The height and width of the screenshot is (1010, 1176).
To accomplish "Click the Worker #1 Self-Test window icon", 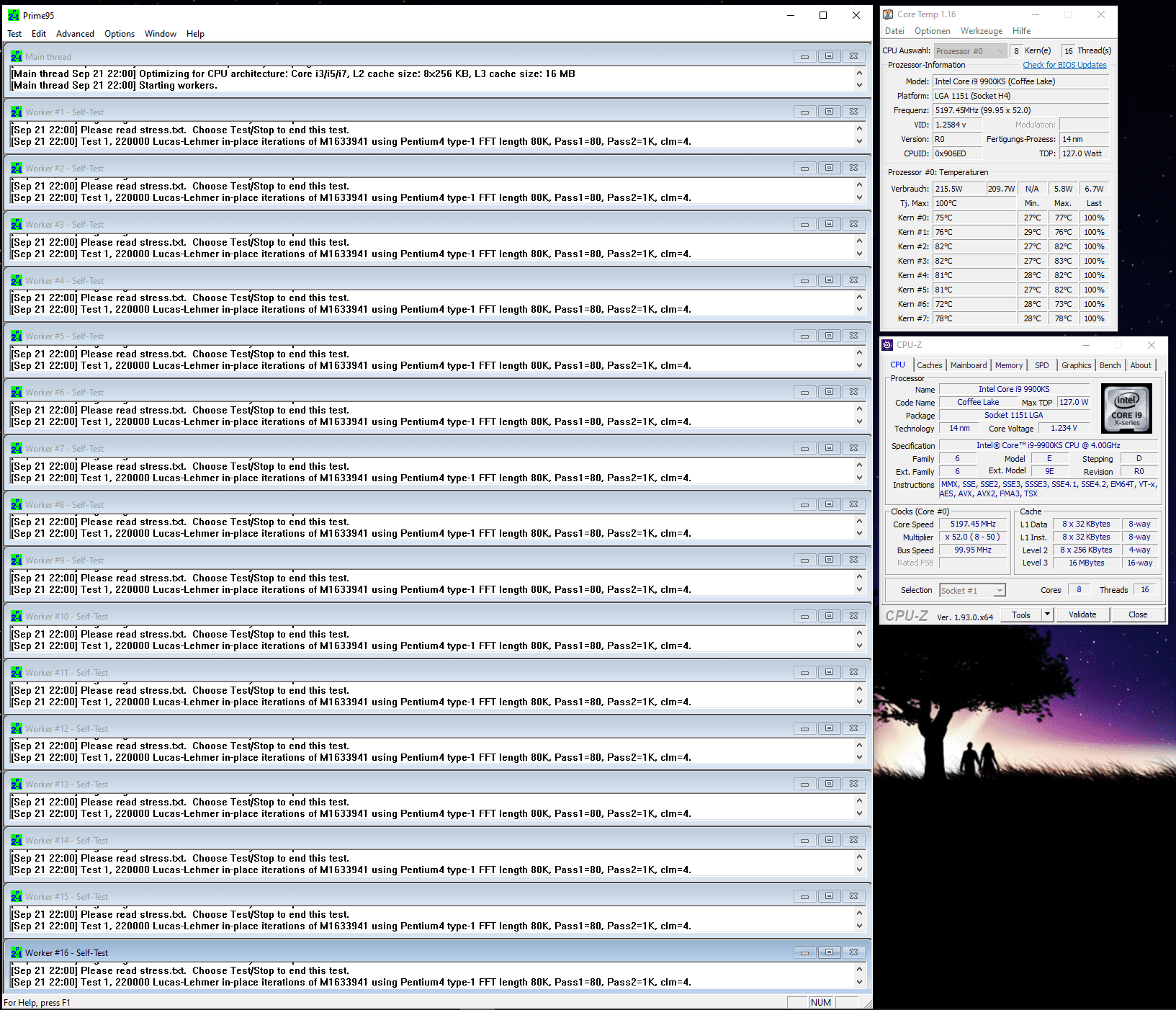I will [x=17, y=112].
